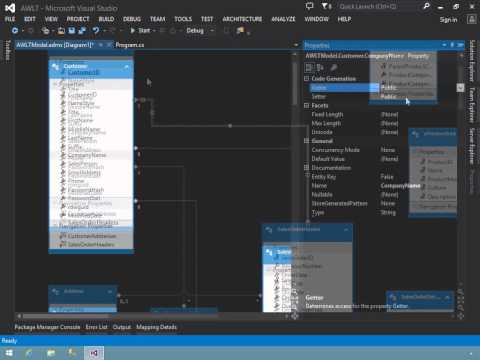Click the Start debugging button

click(x=140, y=31)
